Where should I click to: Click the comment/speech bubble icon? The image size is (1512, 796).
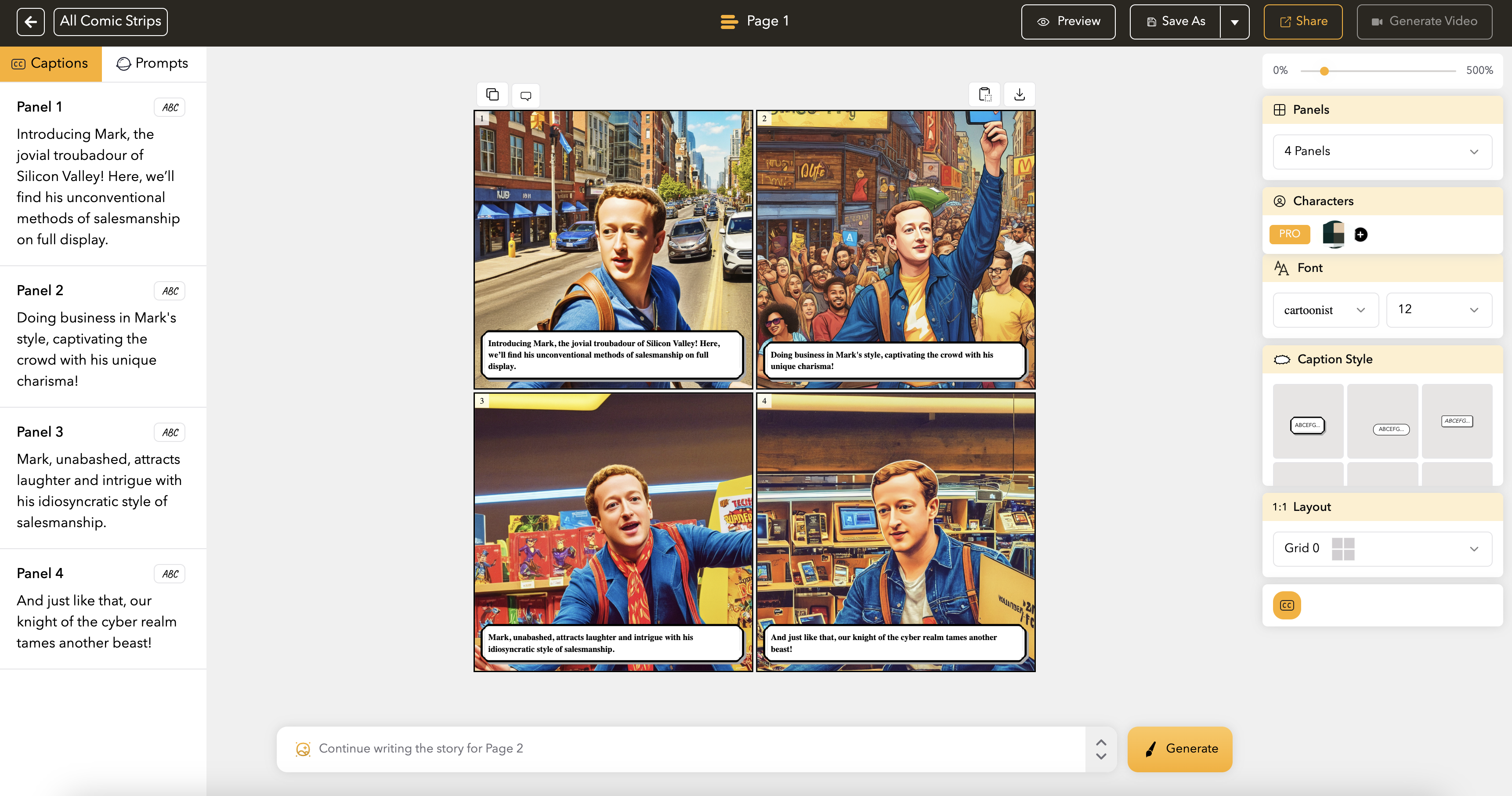coord(525,94)
